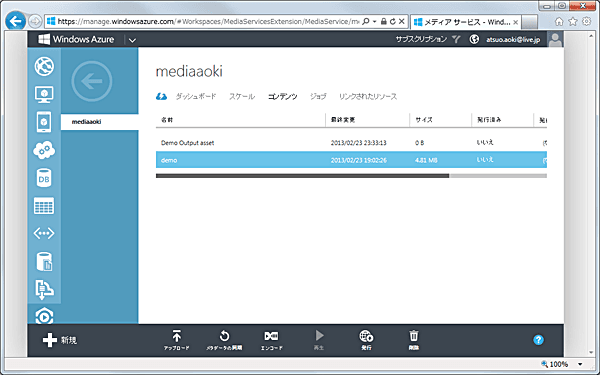Open Virtual Machines monitor icon in sidebar
The height and width of the screenshot is (375, 600).
(x=44, y=94)
